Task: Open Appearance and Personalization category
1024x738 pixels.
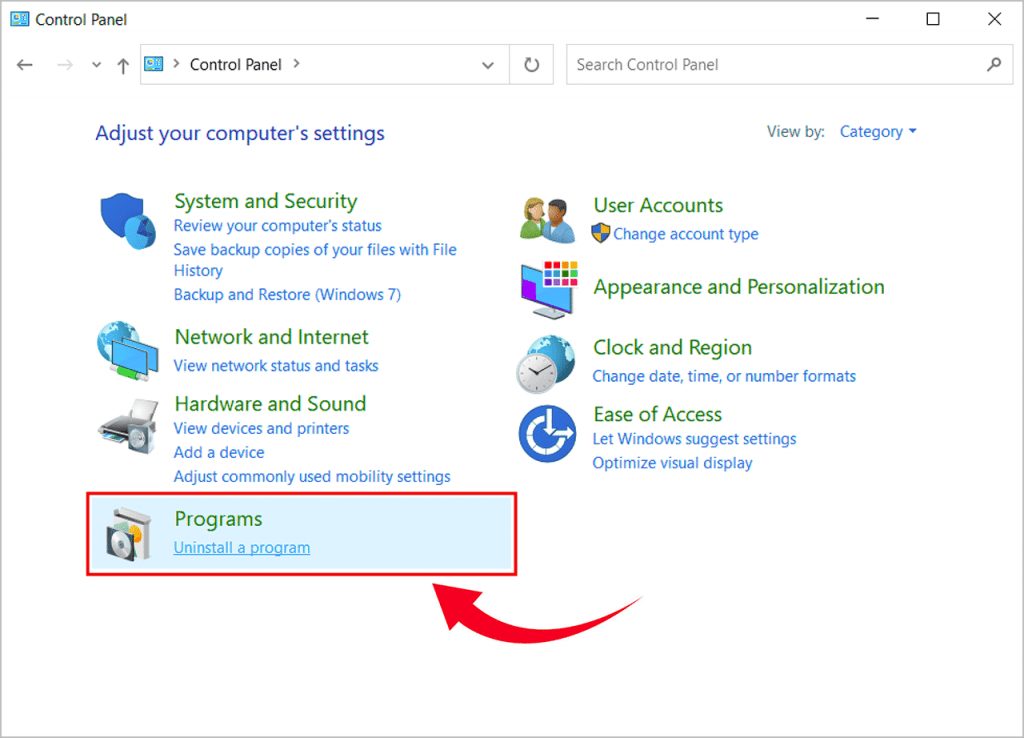Action: (x=739, y=287)
